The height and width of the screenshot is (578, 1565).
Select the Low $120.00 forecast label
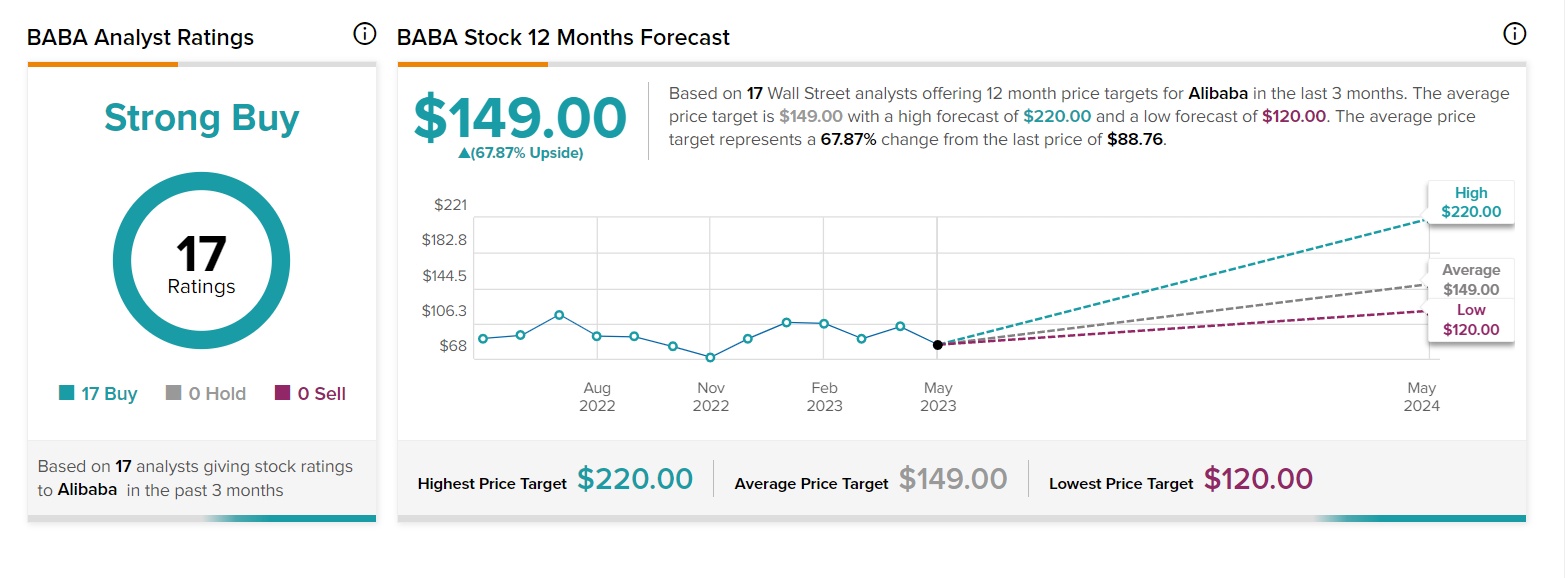pos(1470,320)
